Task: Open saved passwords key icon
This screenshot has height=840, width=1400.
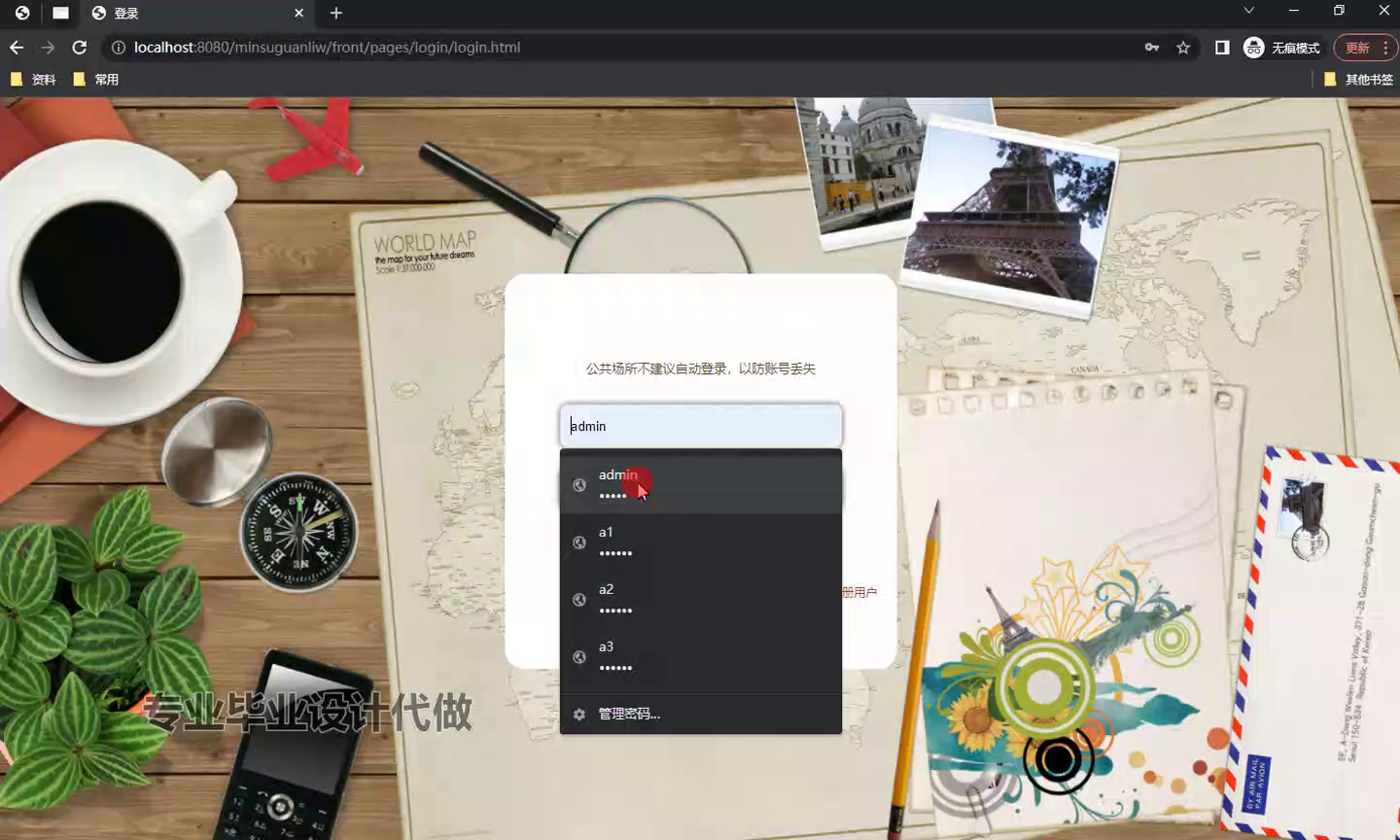Action: pos(1152,47)
